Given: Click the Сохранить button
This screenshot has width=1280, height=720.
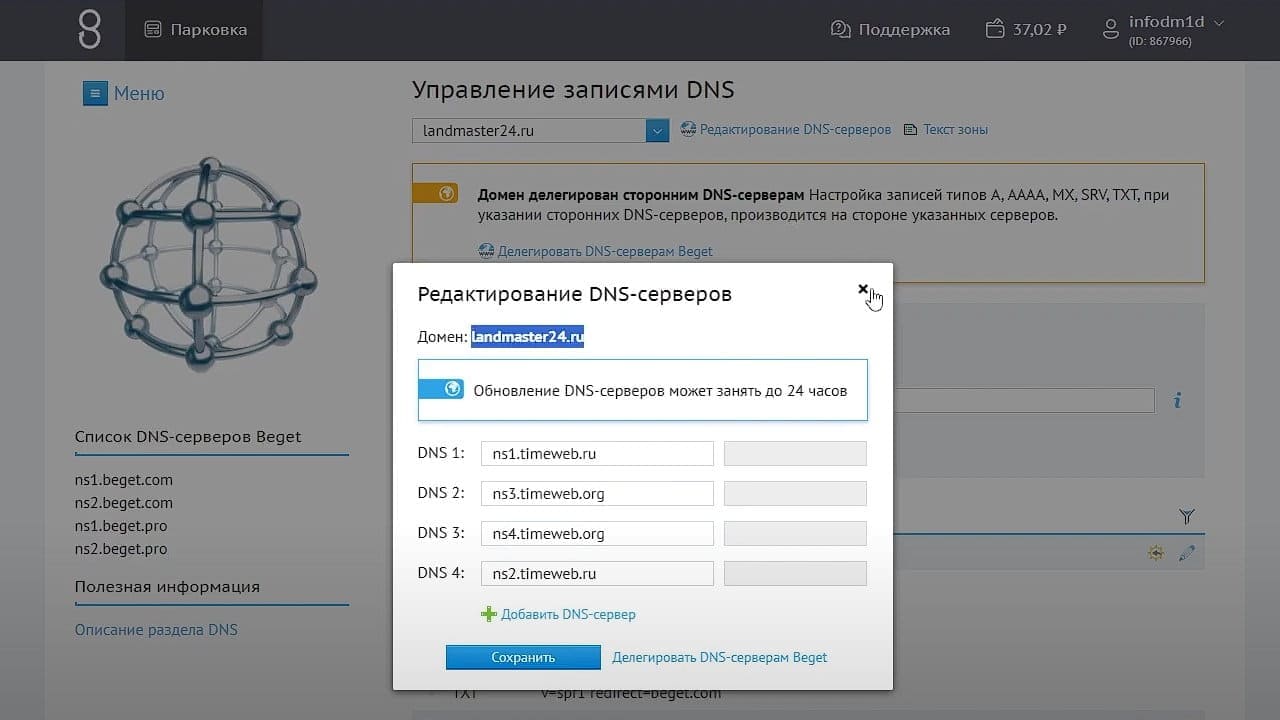Looking at the screenshot, I should click(x=523, y=657).
